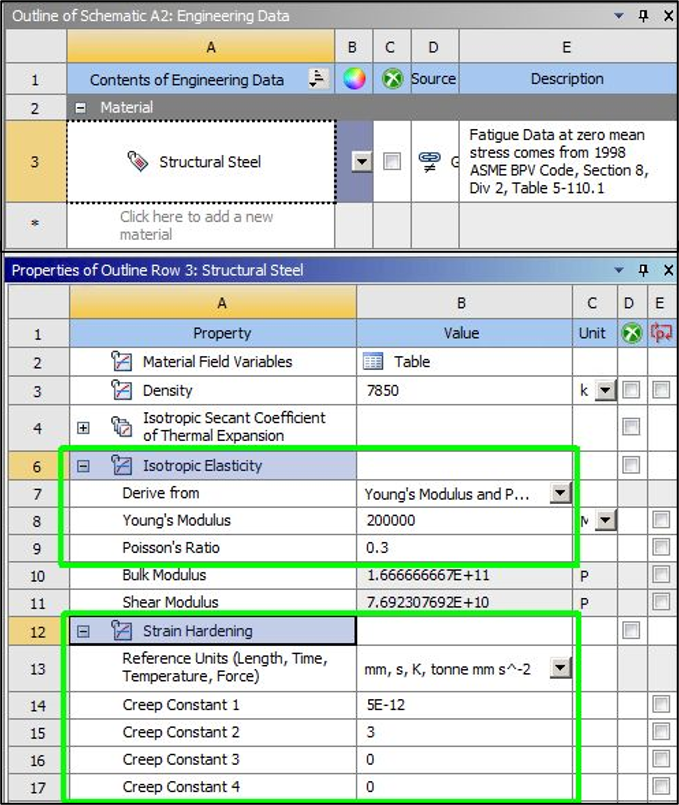The image size is (679, 805).
Task: Click the Fatigue Data description cell
Action: click(x=567, y=161)
